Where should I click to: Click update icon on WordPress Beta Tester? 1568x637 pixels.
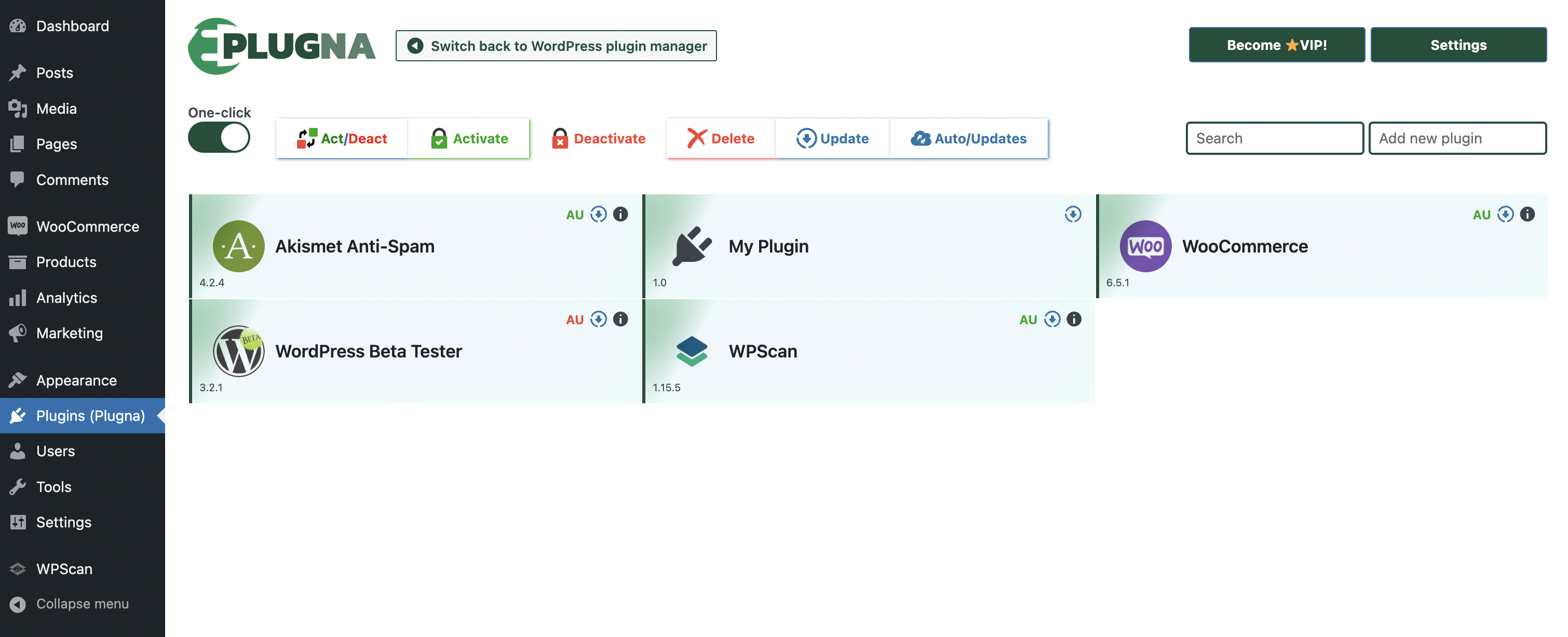[599, 319]
